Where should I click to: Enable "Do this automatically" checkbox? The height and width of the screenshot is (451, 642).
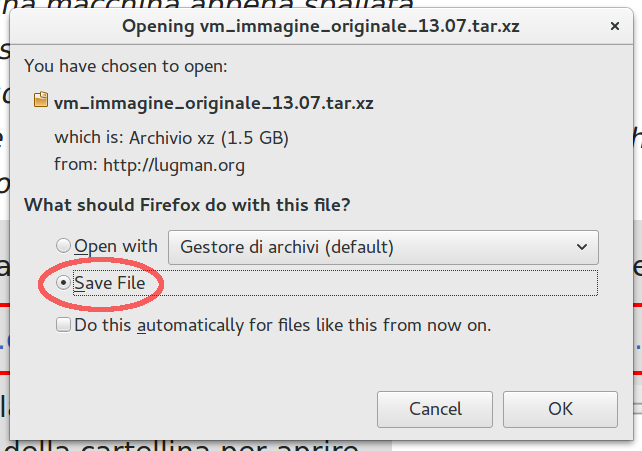click(64, 325)
